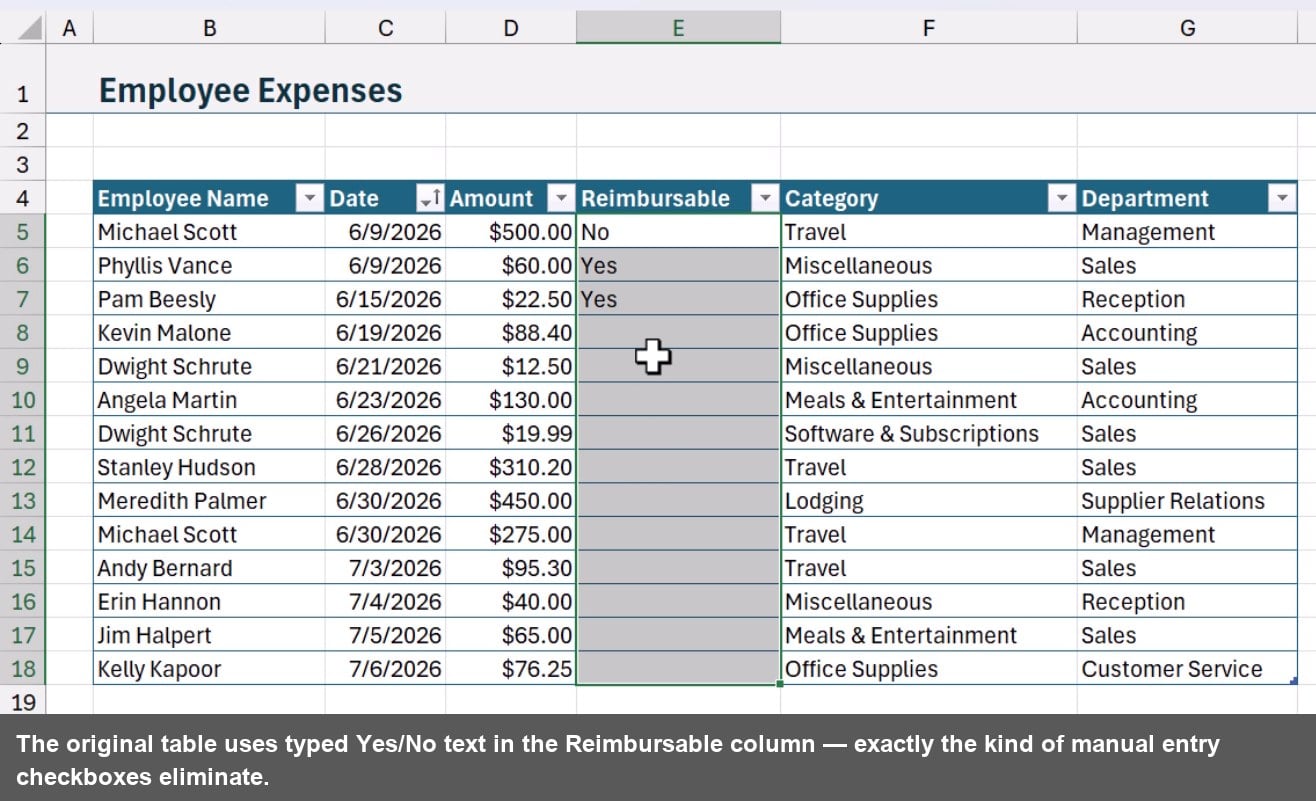Select the Customer Service department cell
Viewport: 1316px width, 801px height.
tap(1187, 669)
